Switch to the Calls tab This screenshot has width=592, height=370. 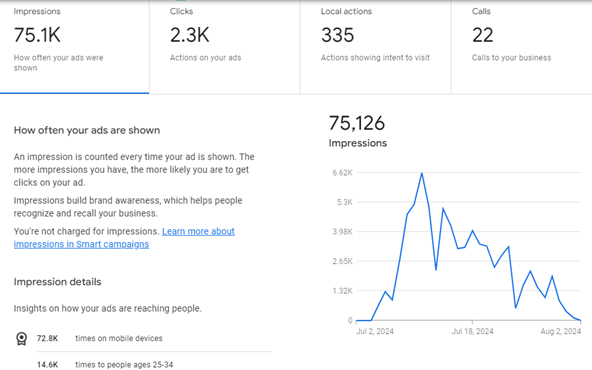[521, 47]
